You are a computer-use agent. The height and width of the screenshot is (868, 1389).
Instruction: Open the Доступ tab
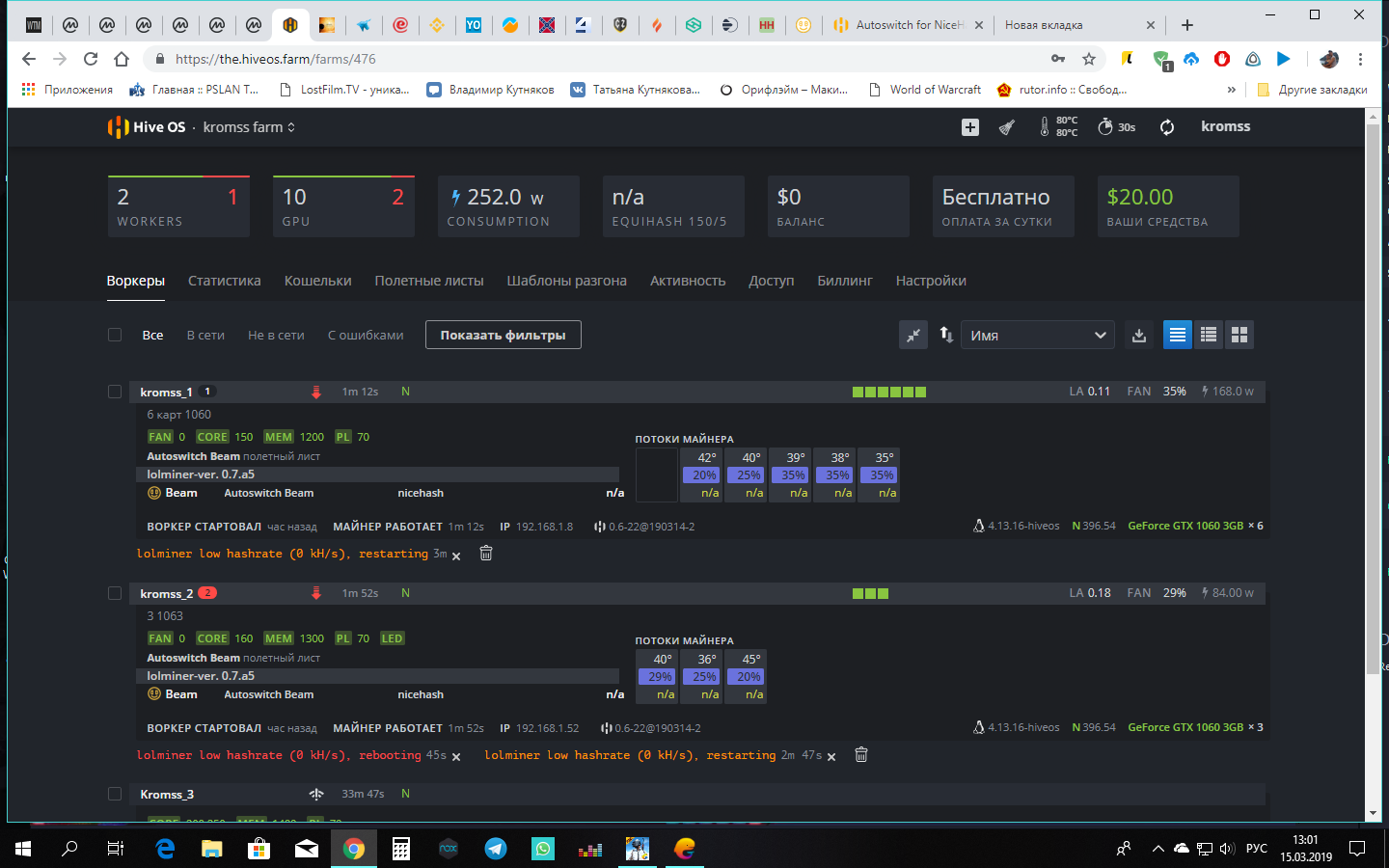pyautogui.click(x=772, y=281)
